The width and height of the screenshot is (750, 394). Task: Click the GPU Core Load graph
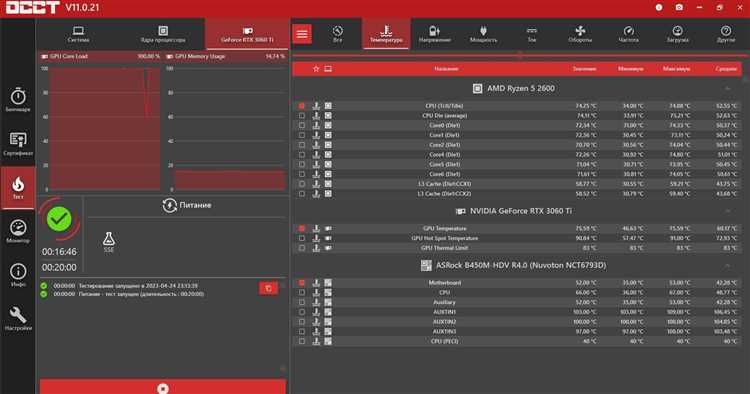(x=105, y=129)
